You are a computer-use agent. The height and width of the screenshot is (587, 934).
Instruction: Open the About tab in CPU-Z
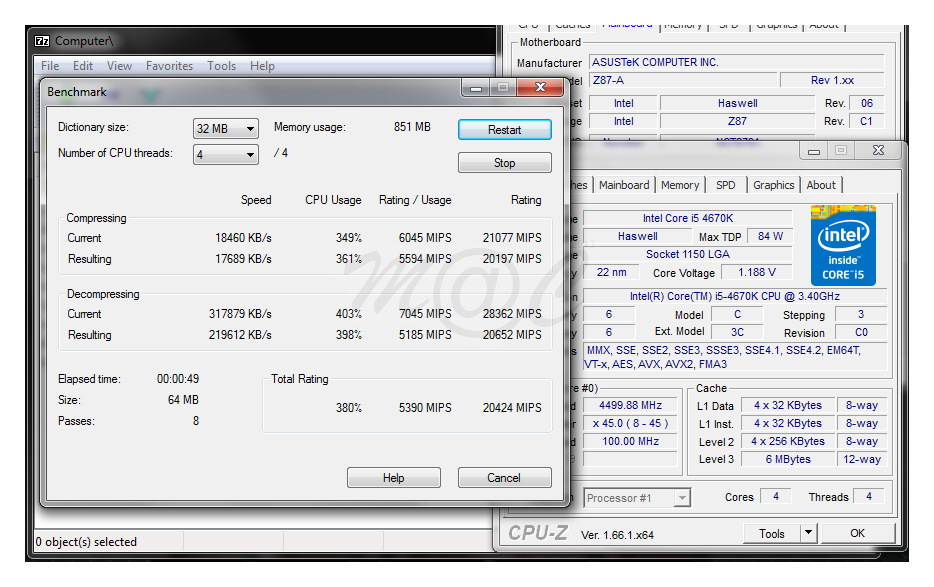point(821,185)
